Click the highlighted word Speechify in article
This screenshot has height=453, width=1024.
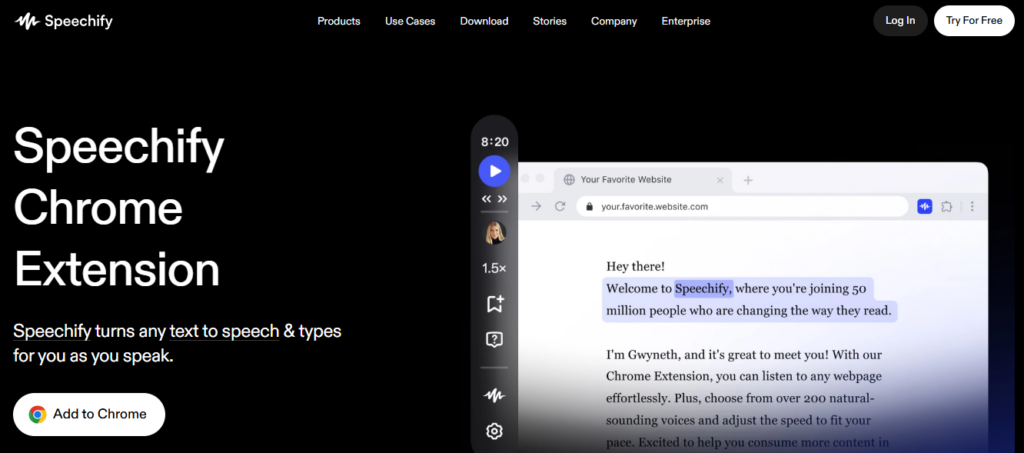[x=703, y=289]
